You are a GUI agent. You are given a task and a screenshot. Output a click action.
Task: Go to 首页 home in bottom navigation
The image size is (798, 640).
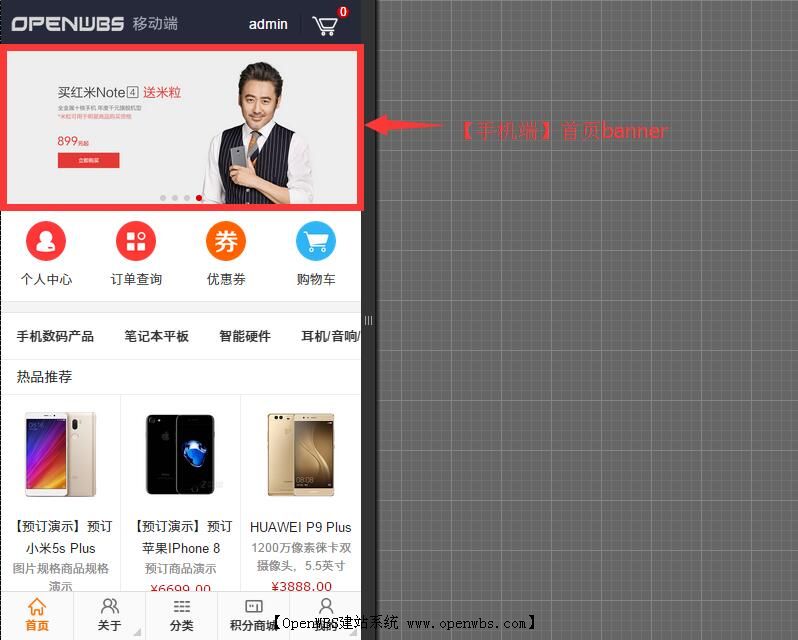click(37, 614)
